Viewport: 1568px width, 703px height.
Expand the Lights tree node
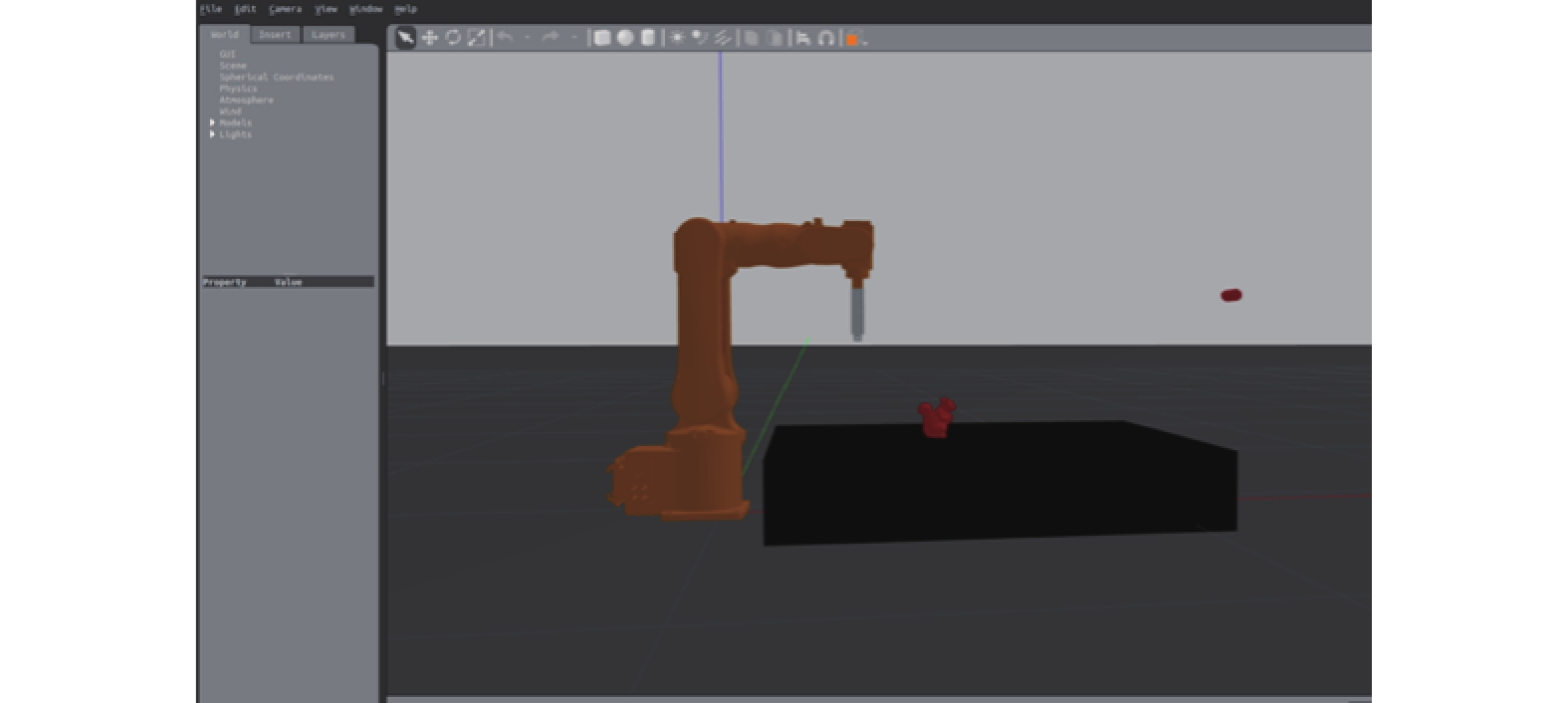click(x=212, y=134)
